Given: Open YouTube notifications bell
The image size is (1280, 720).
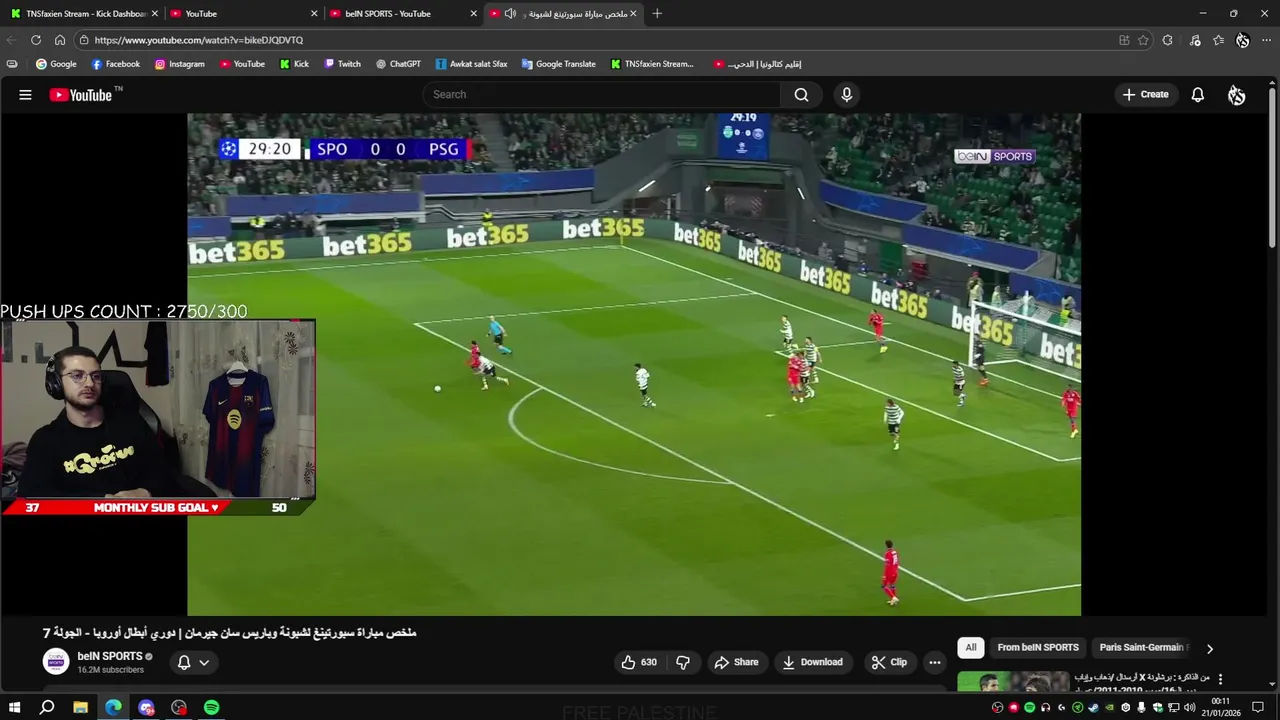Looking at the screenshot, I should coord(1197,95).
